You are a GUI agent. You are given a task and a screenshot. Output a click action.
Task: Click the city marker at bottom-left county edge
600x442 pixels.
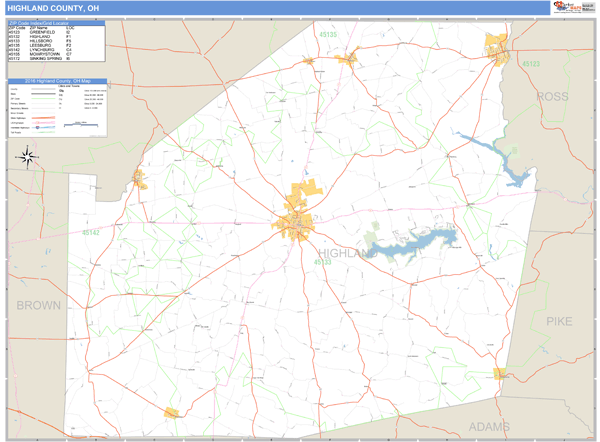(x=172, y=411)
